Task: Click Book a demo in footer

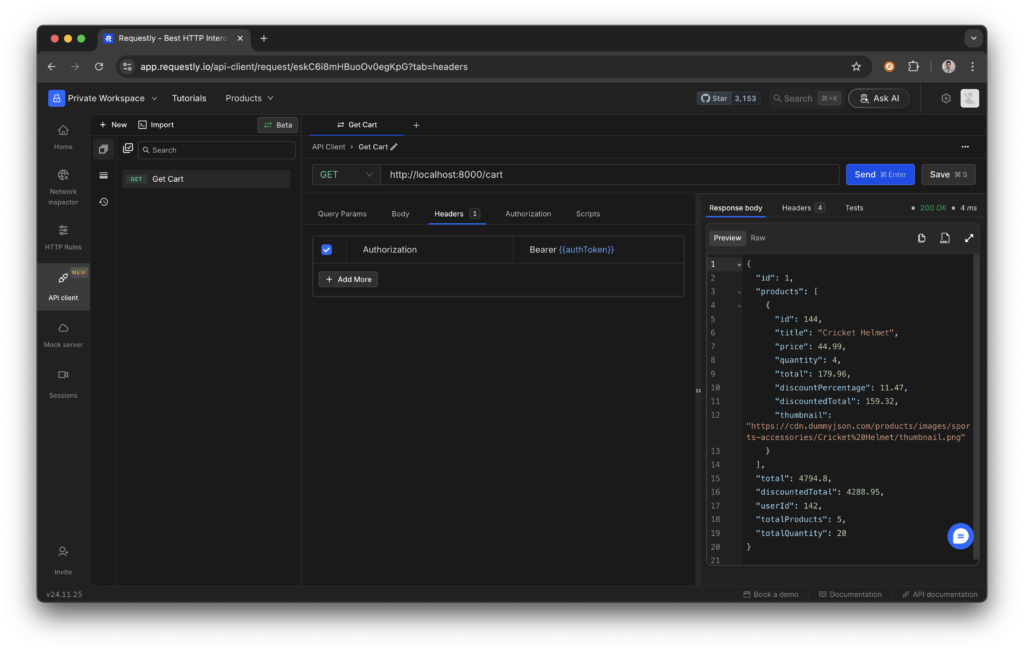Action: coord(771,594)
